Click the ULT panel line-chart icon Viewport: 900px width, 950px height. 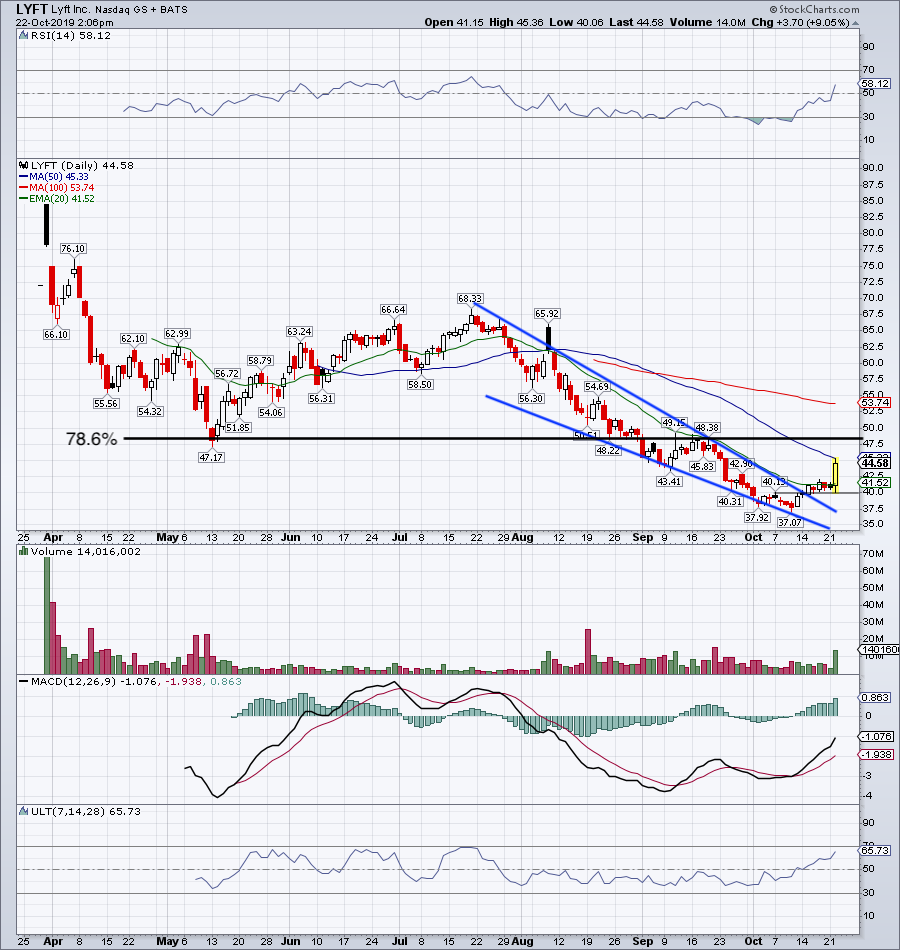pyautogui.click(x=23, y=811)
